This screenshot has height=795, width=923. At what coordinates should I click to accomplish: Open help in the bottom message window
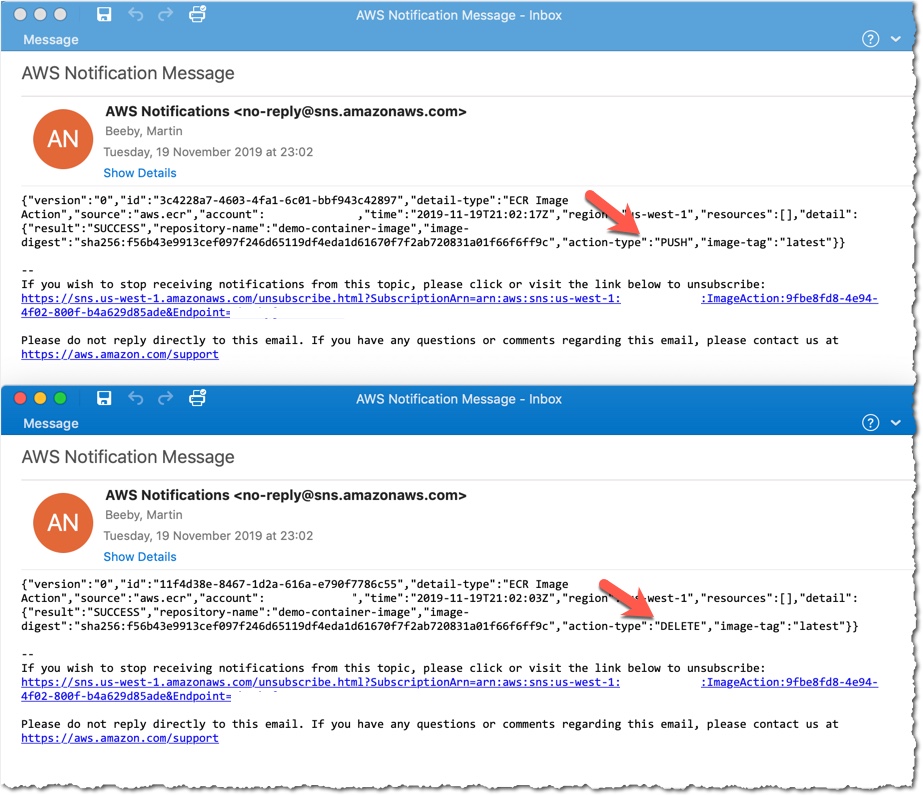tap(870, 423)
